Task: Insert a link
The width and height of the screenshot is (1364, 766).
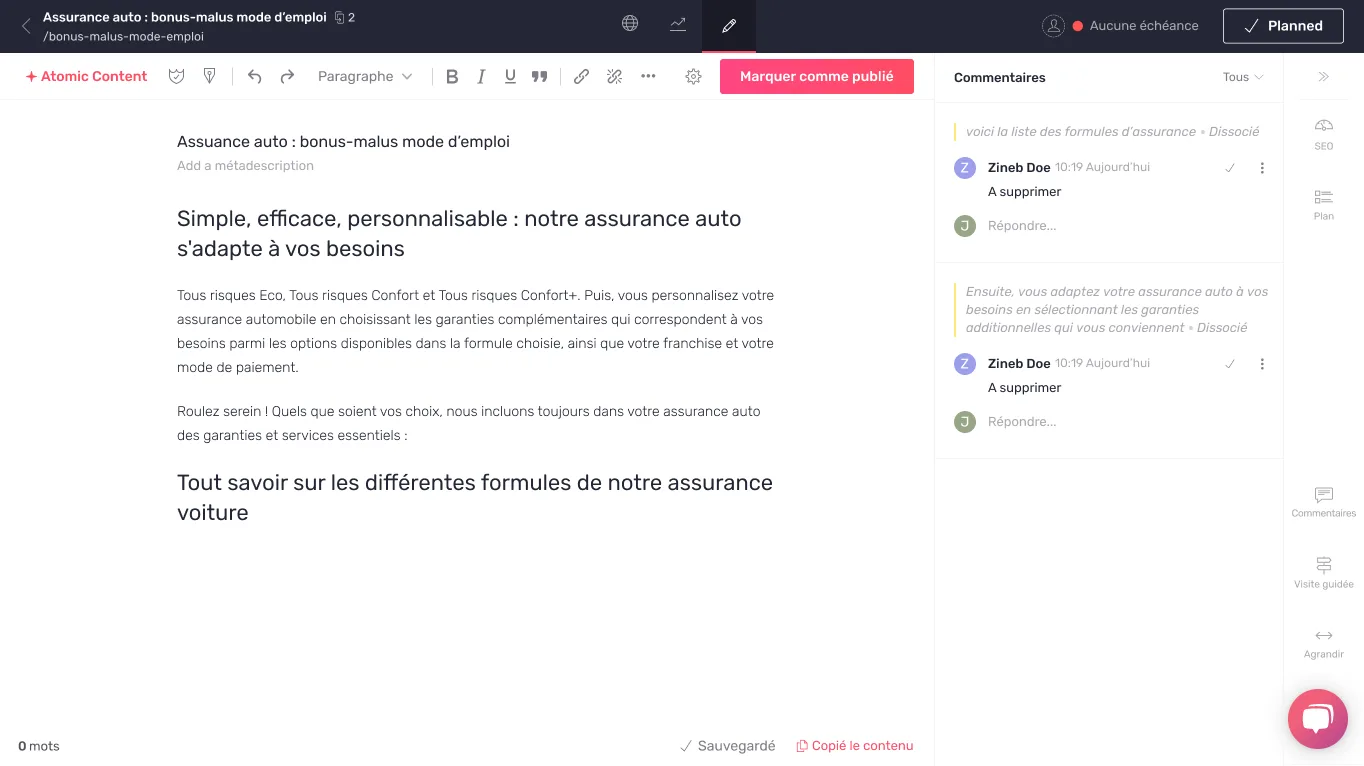Action: 581,76
